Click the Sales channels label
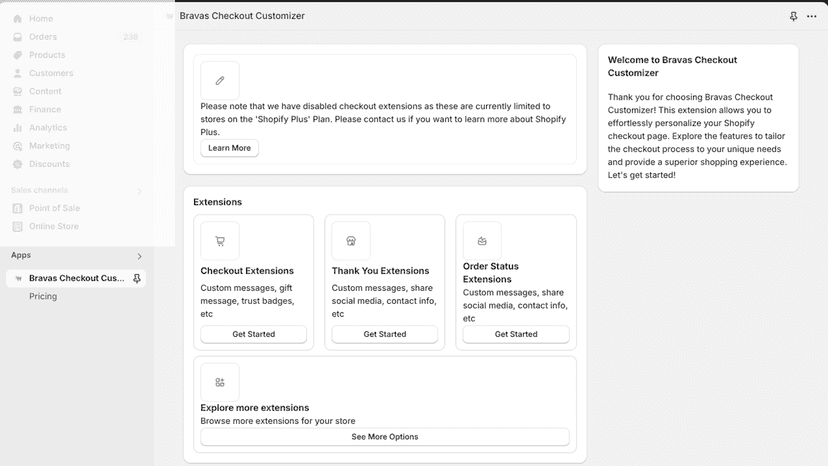 click(40, 190)
